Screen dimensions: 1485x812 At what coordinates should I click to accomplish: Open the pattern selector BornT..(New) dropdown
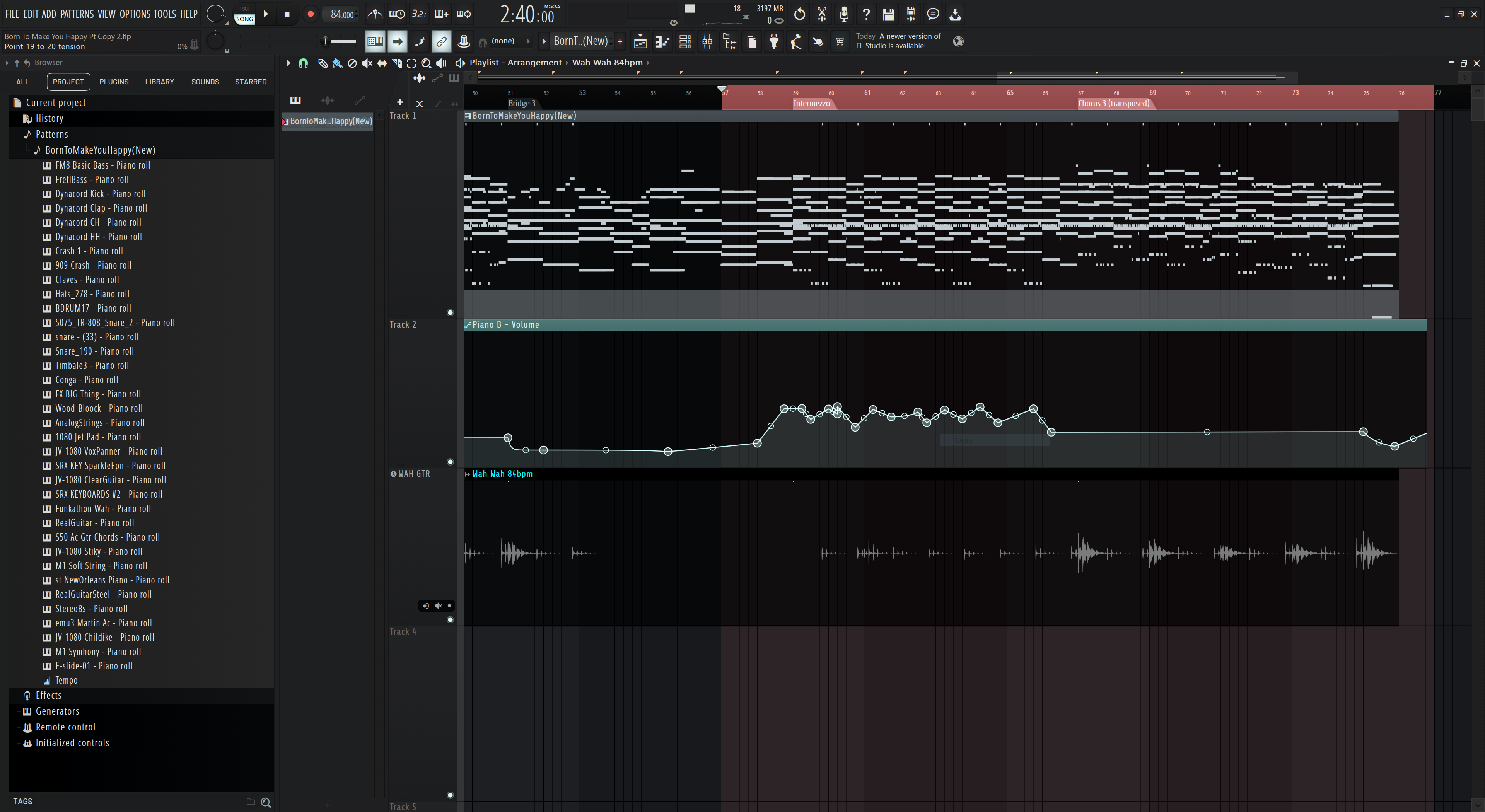pos(580,41)
